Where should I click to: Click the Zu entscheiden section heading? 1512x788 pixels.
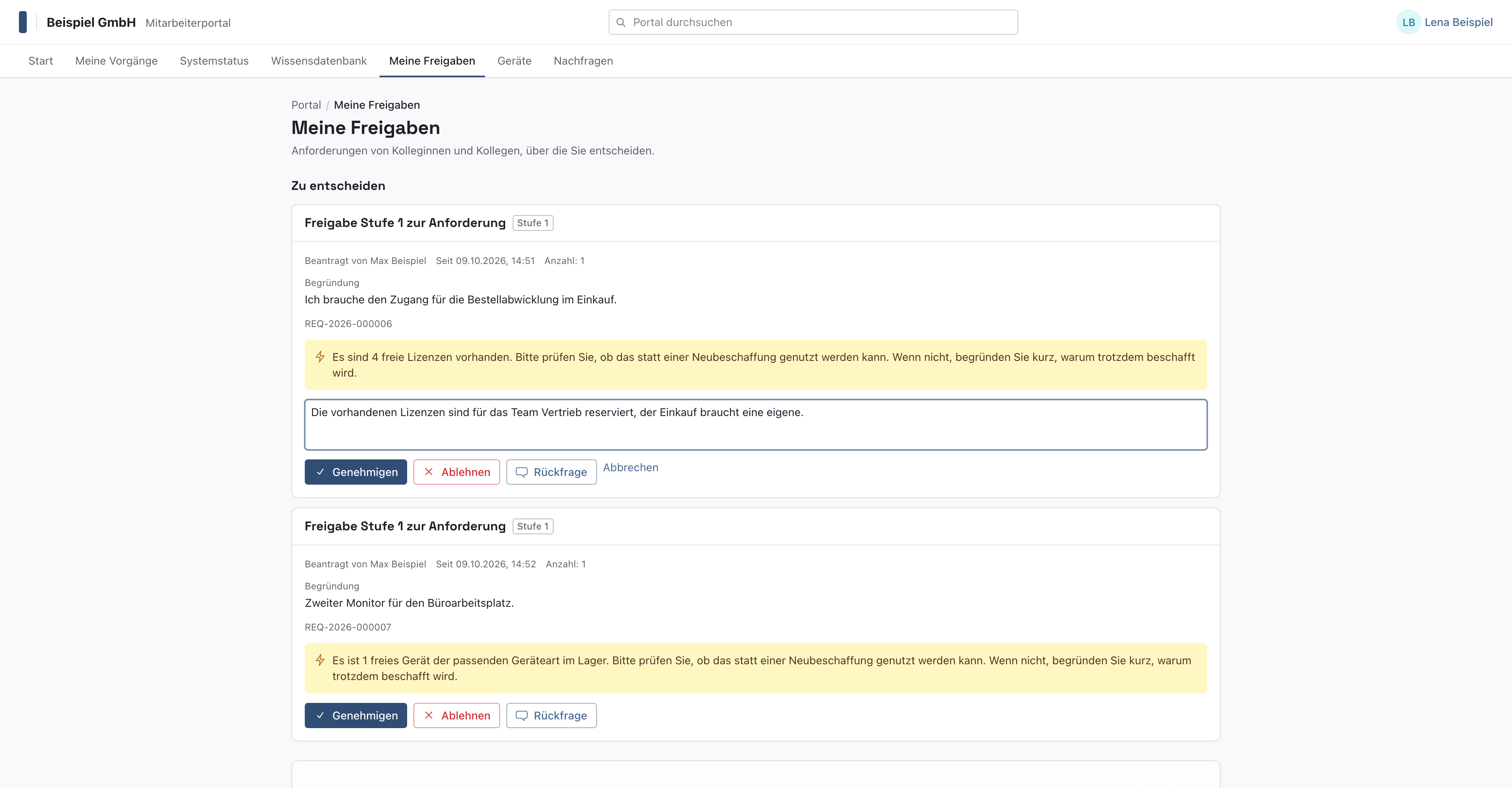tap(338, 186)
